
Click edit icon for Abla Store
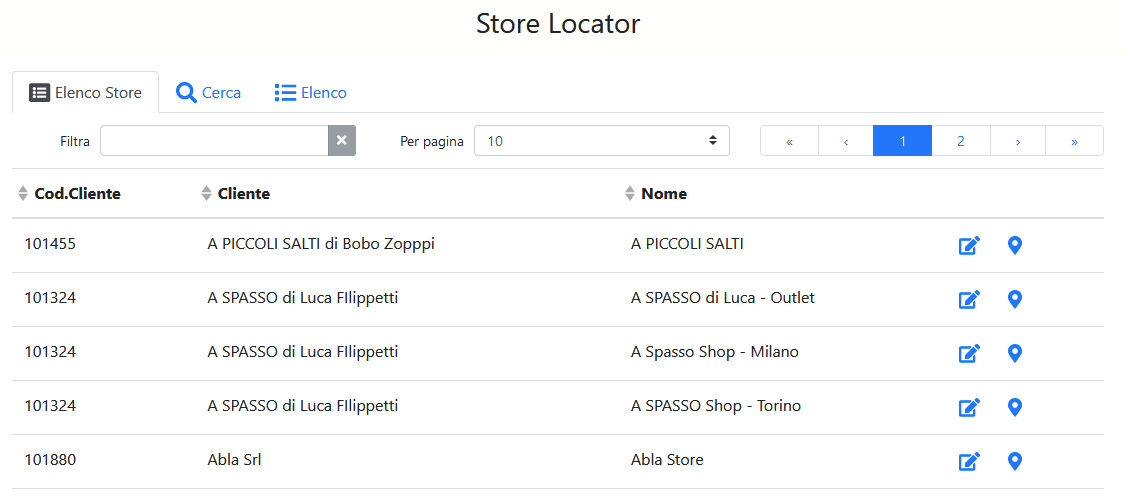[969, 462]
